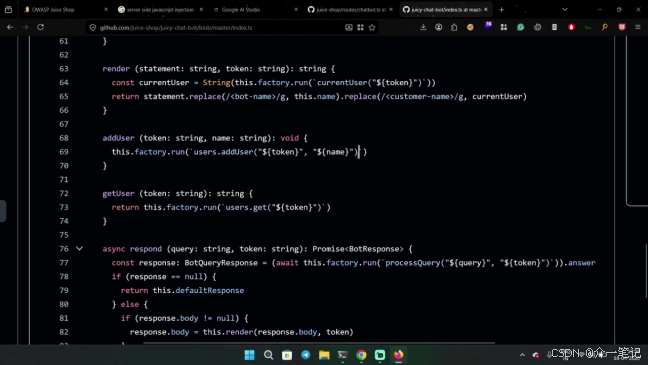Open the terminal app in the taskbar
Image resolution: width=648 pixels, height=365 pixels.
[x=343, y=355]
